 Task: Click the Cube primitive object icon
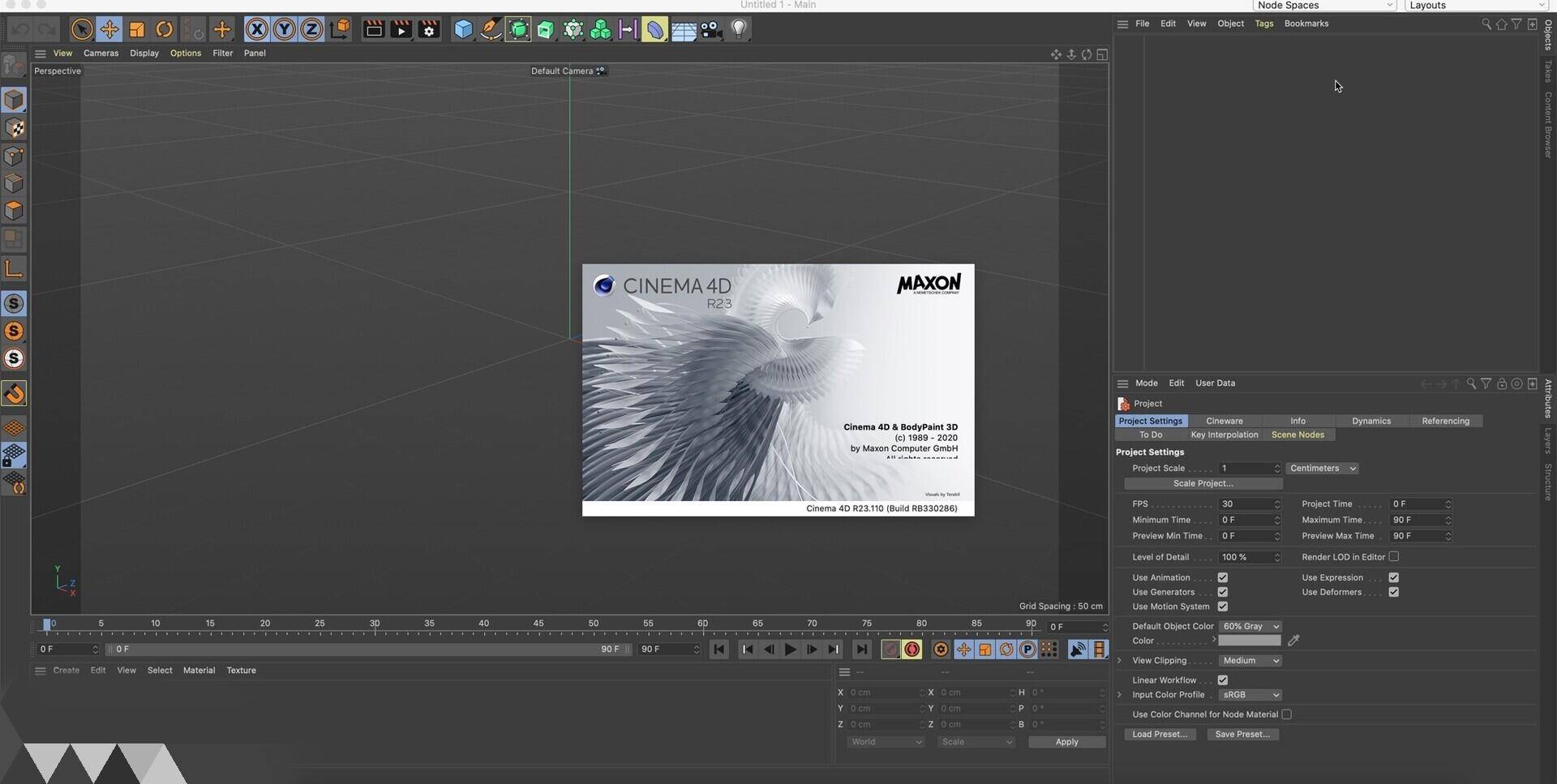(463, 30)
